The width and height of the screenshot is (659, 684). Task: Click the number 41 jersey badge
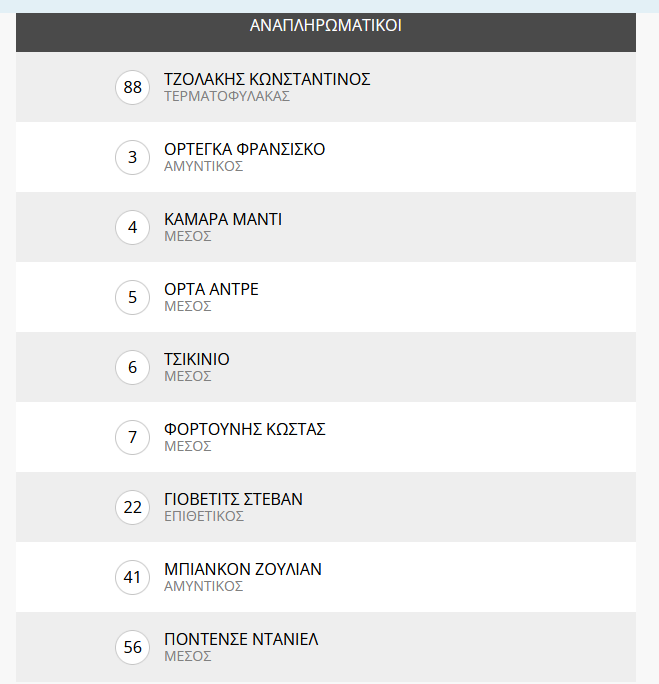(x=133, y=578)
